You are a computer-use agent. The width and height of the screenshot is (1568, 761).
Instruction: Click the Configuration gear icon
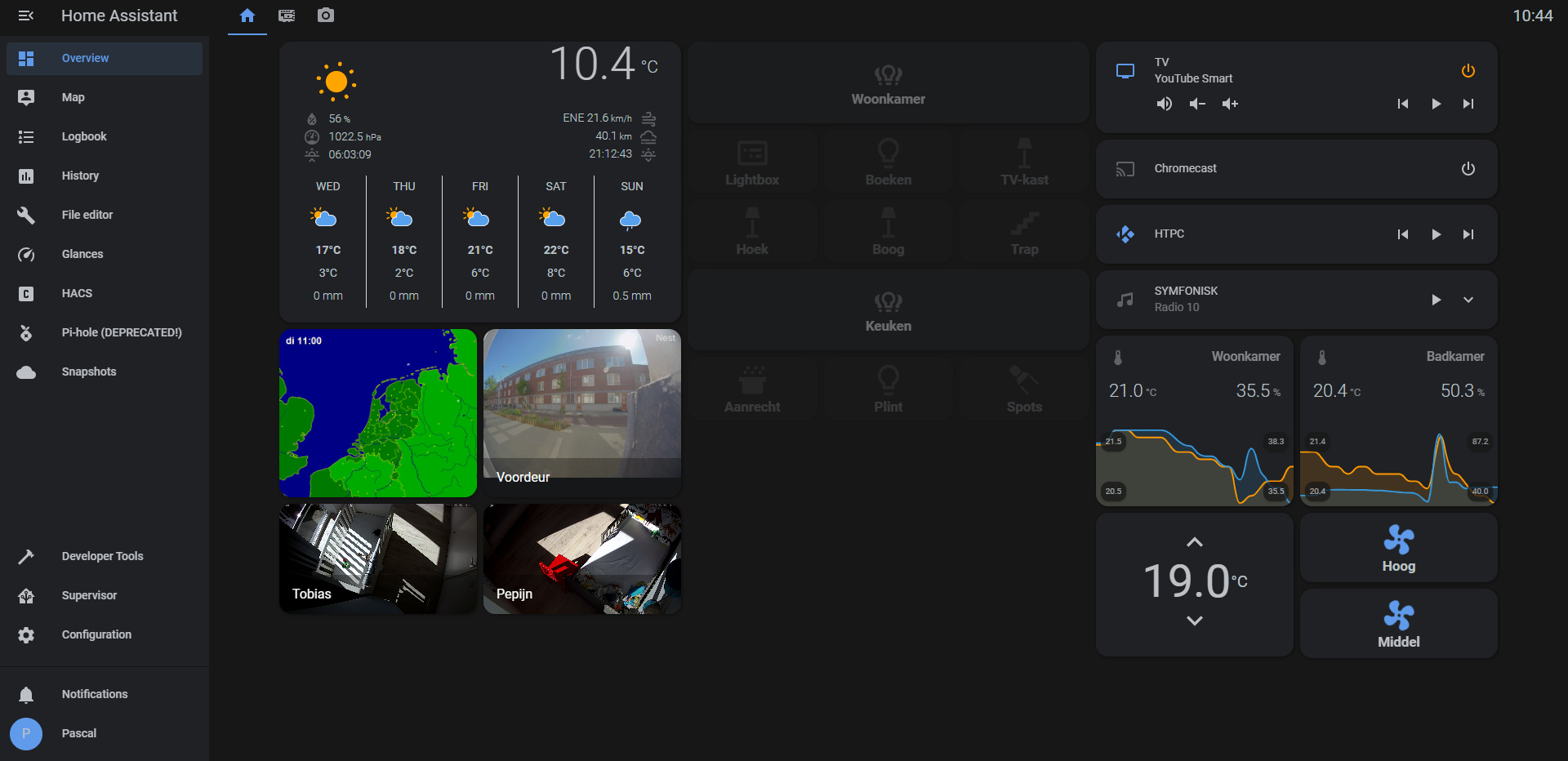click(26, 635)
